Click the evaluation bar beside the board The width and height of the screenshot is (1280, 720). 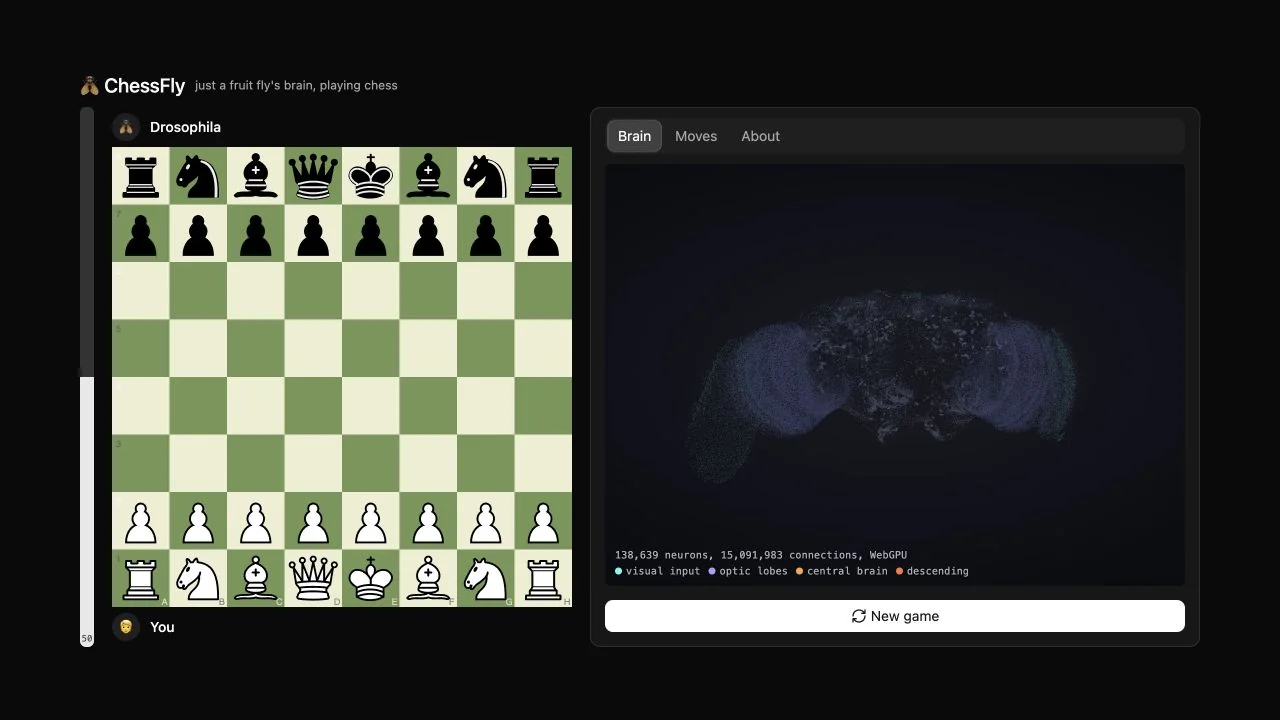(87, 377)
